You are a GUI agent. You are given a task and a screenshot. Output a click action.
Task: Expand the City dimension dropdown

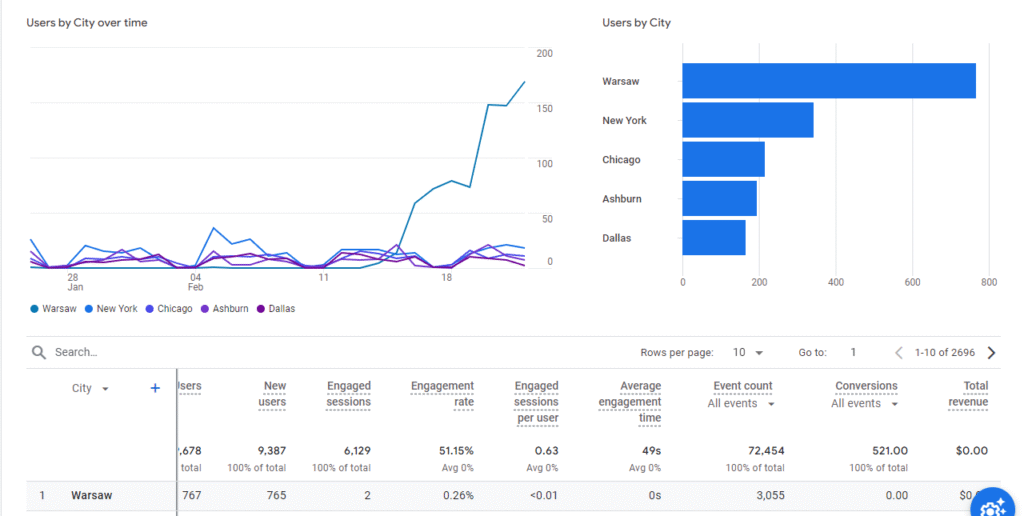[x=105, y=389]
